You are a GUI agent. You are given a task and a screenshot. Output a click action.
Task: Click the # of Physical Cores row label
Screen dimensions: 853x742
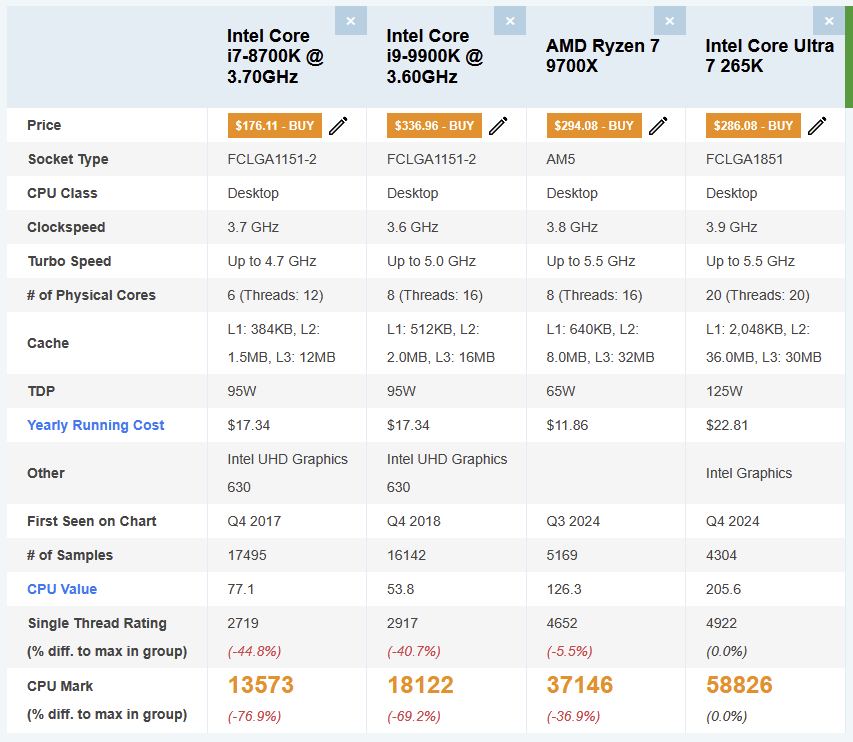coord(91,295)
